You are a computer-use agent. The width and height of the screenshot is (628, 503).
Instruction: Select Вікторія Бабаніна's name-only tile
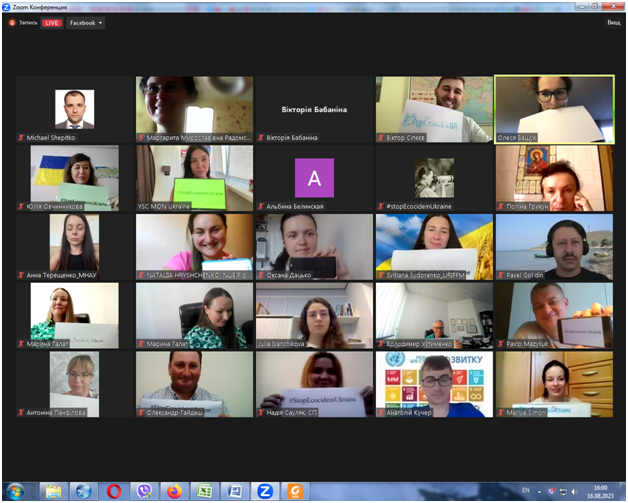coord(314,109)
